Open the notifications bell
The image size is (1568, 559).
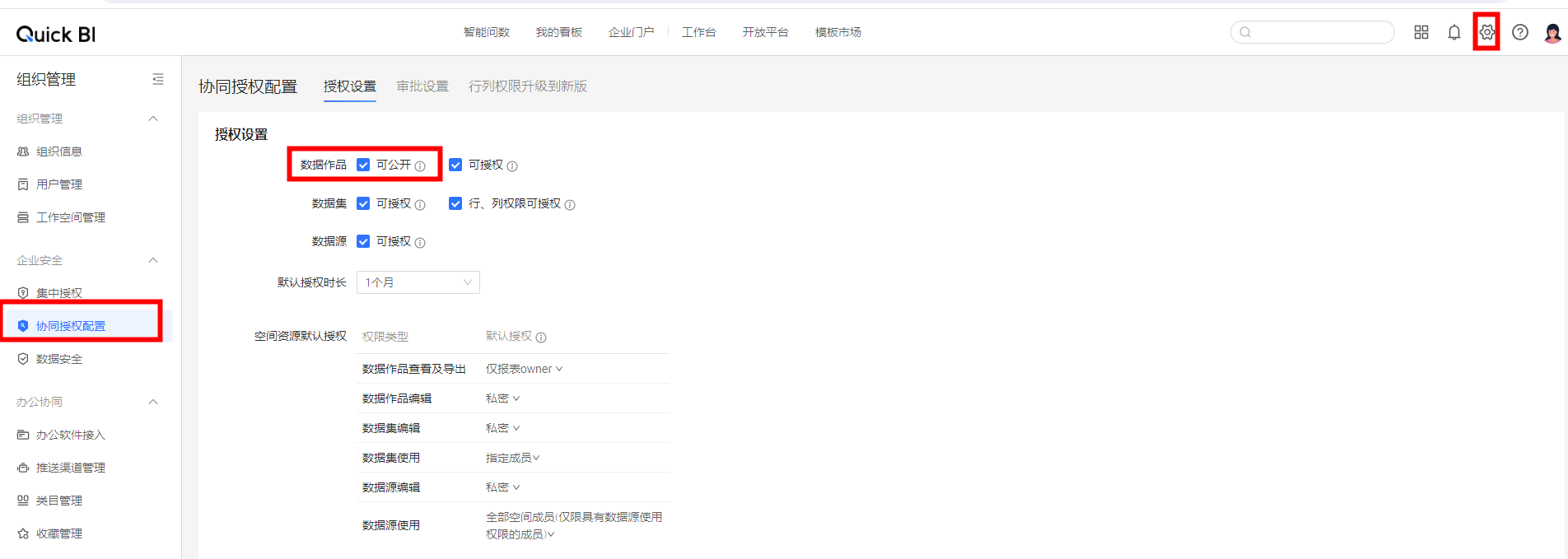click(1454, 32)
